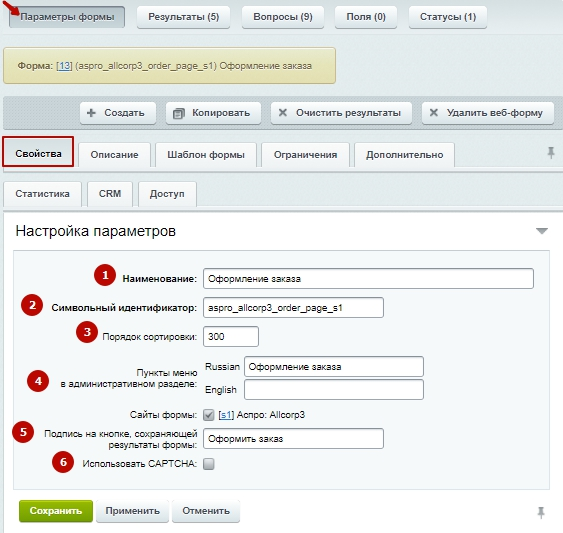Open the CRM tab

(x=110, y=194)
